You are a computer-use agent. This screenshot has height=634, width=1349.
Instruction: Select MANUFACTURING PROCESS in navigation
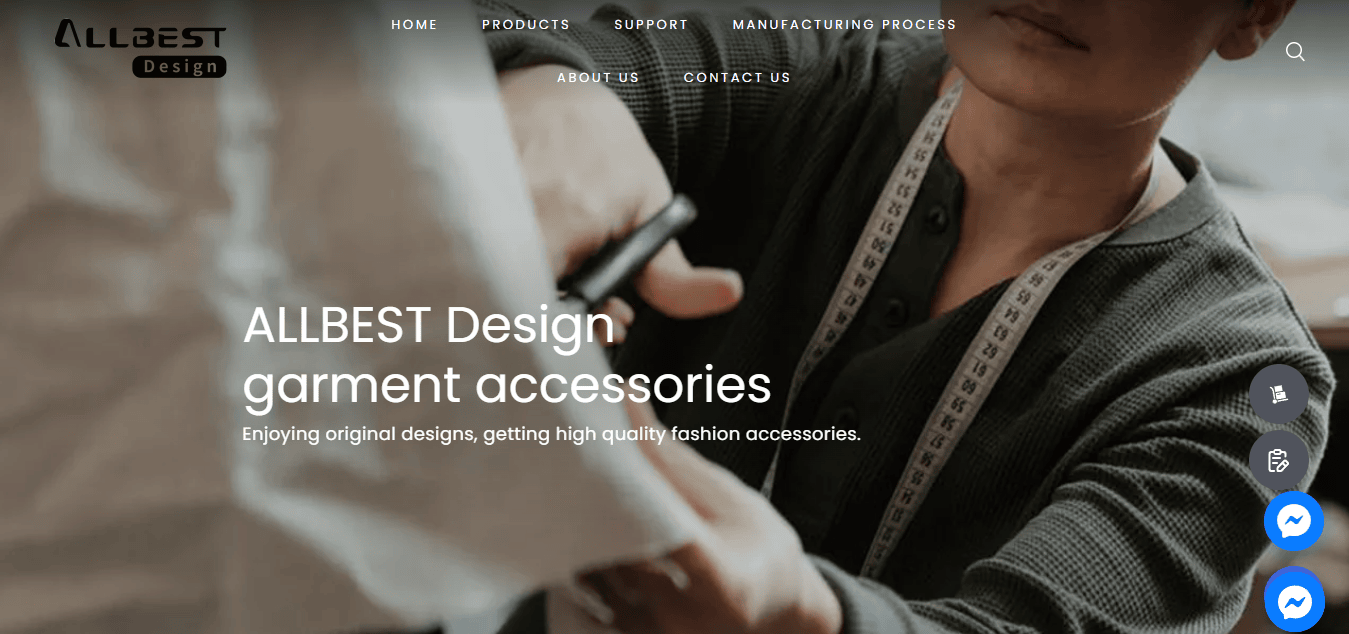844,25
